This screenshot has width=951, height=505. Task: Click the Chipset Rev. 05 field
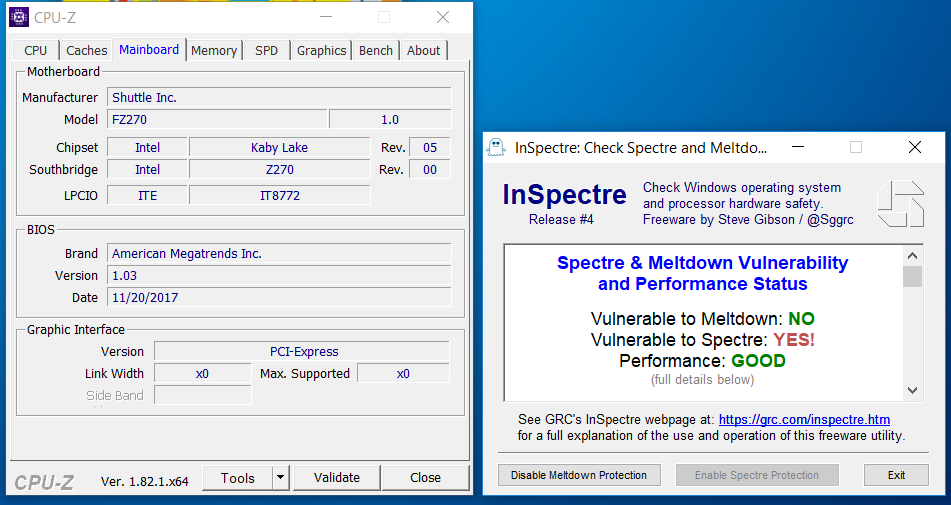[x=430, y=147]
